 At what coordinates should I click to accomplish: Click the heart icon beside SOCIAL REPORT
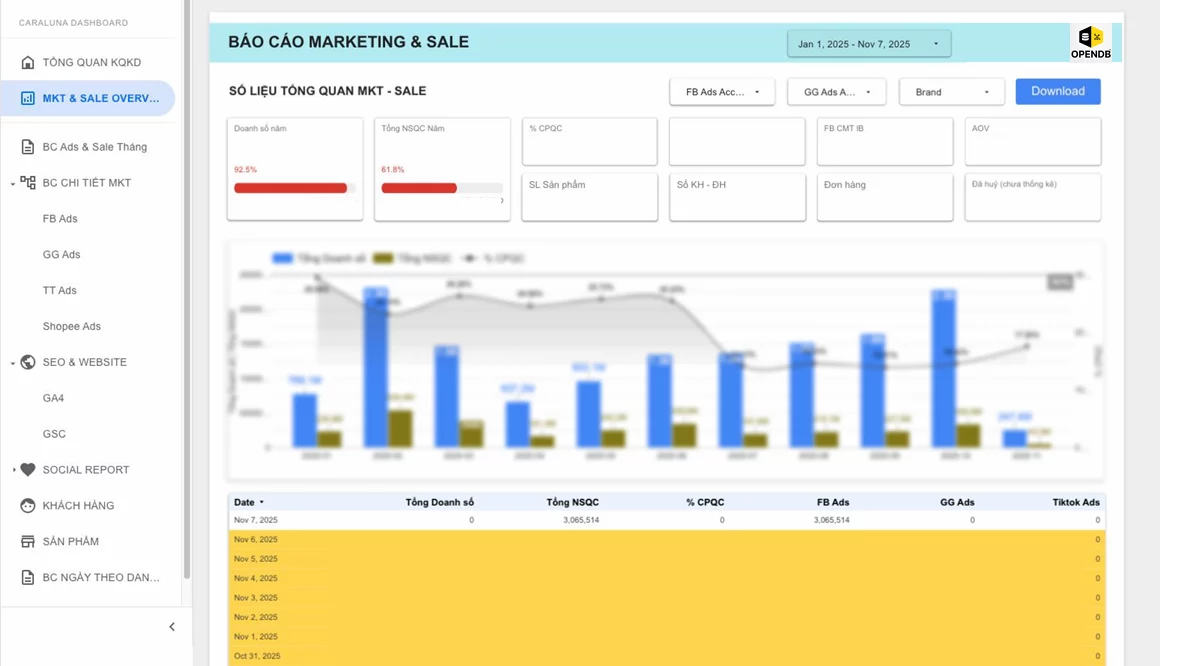28,469
